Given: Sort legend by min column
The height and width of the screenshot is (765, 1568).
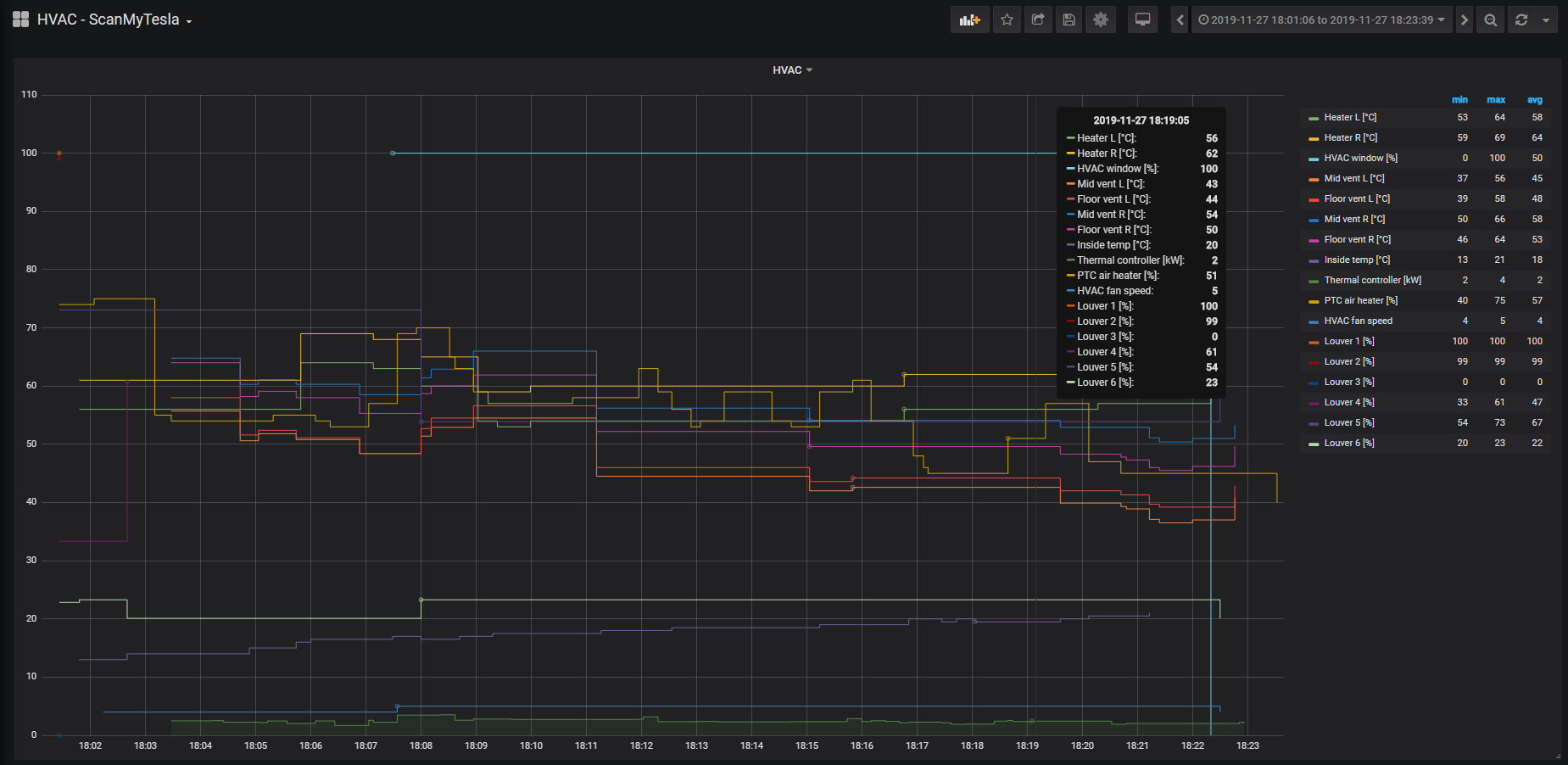Looking at the screenshot, I should pyautogui.click(x=1459, y=99).
